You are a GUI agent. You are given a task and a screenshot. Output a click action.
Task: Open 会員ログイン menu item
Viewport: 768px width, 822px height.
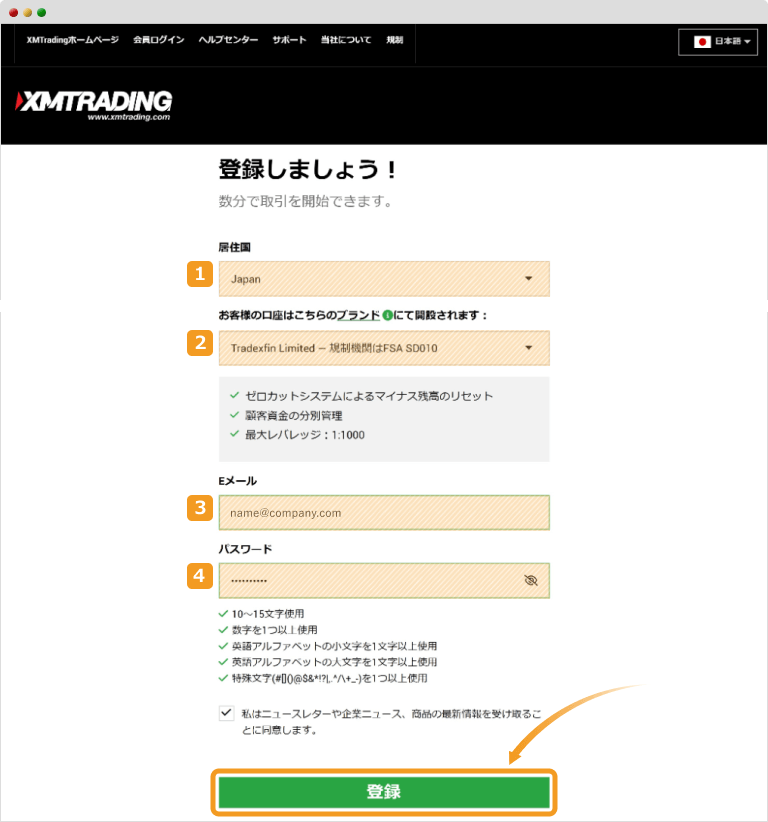159,40
